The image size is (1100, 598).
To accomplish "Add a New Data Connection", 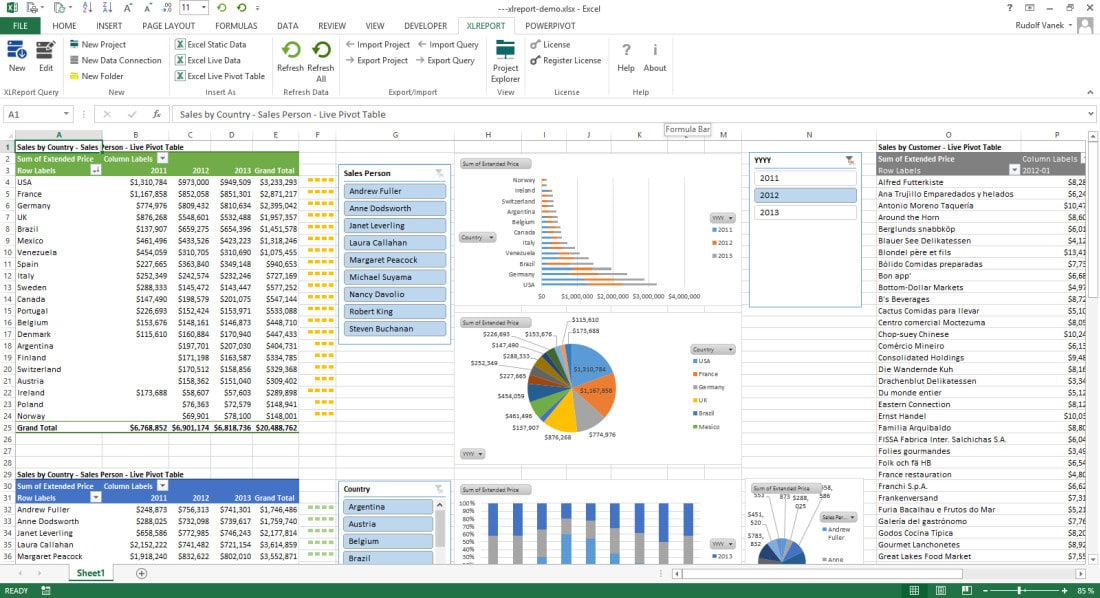I will pyautogui.click(x=115, y=60).
